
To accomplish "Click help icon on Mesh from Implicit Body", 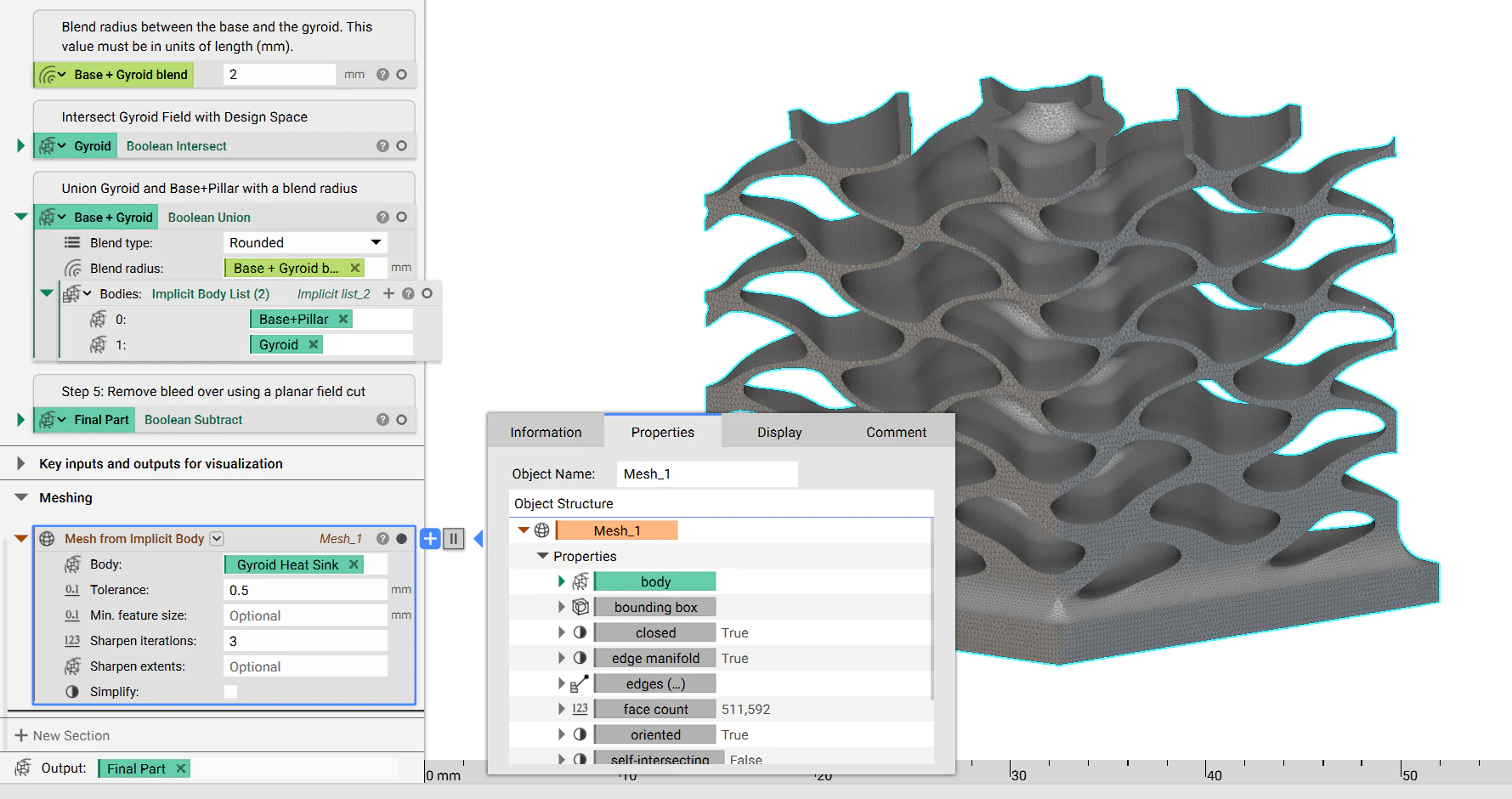I will point(382,538).
